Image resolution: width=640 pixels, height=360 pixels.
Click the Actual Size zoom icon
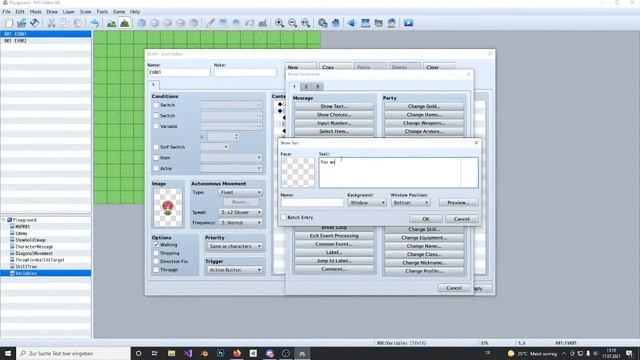[305, 23]
